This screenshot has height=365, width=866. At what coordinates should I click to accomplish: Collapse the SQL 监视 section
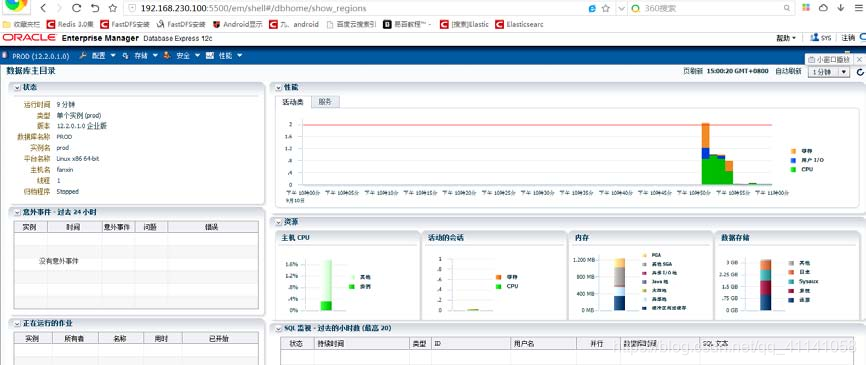pos(278,328)
